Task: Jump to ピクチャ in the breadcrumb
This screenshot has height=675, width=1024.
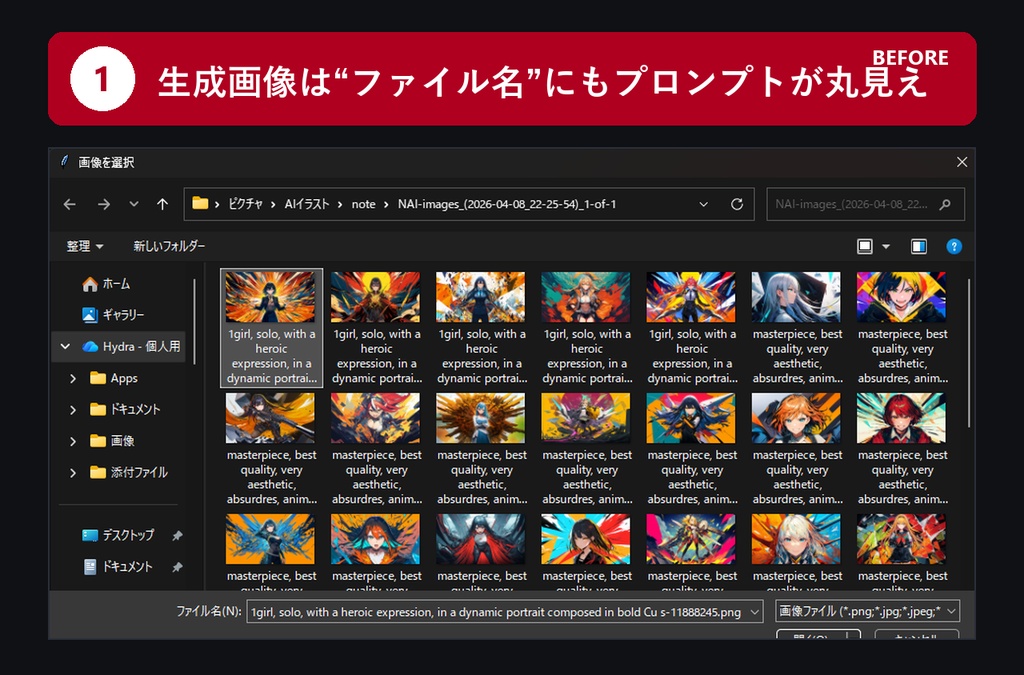Action: point(246,204)
